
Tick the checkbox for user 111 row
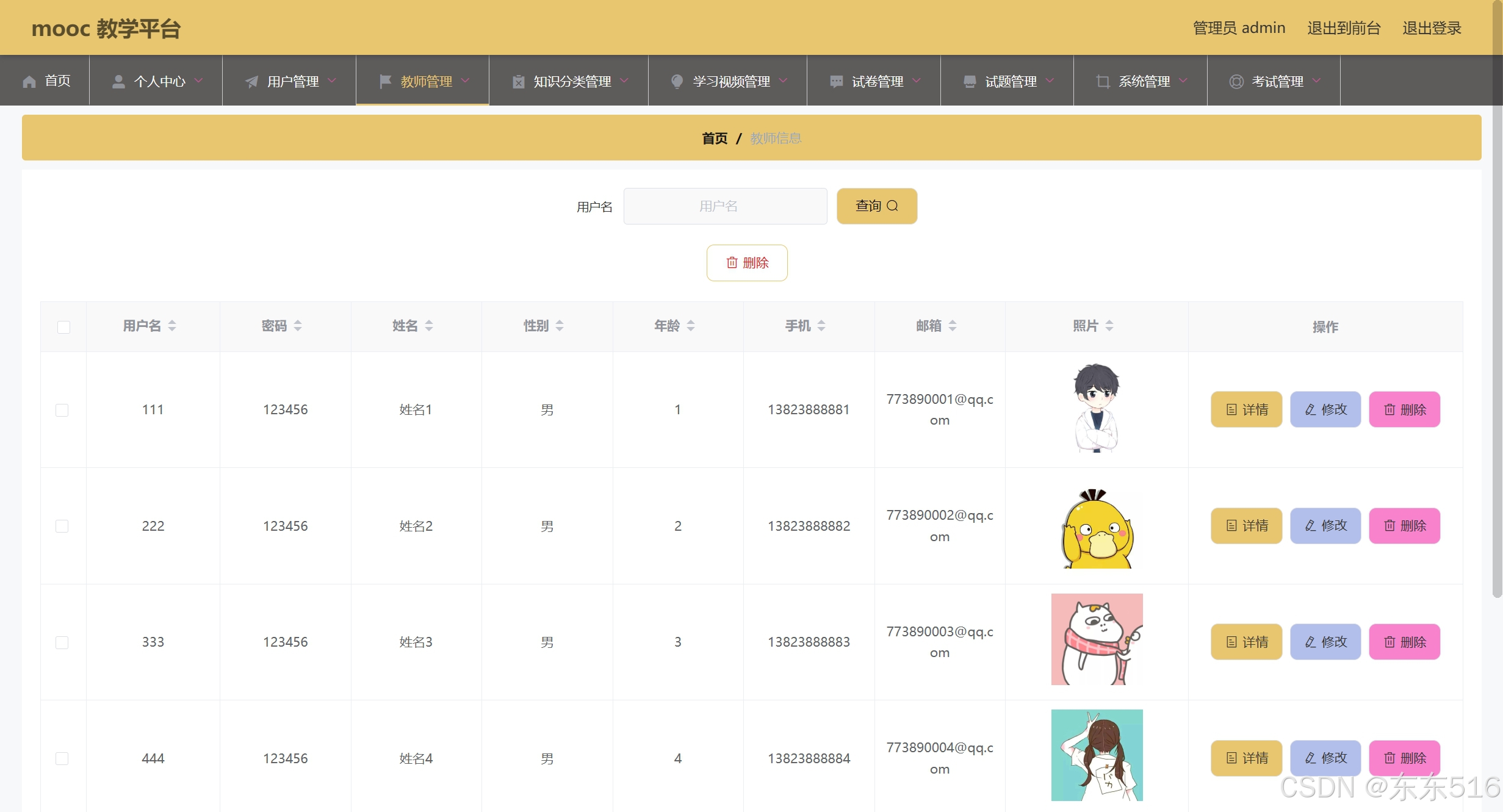pyautogui.click(x=62, y=410)
